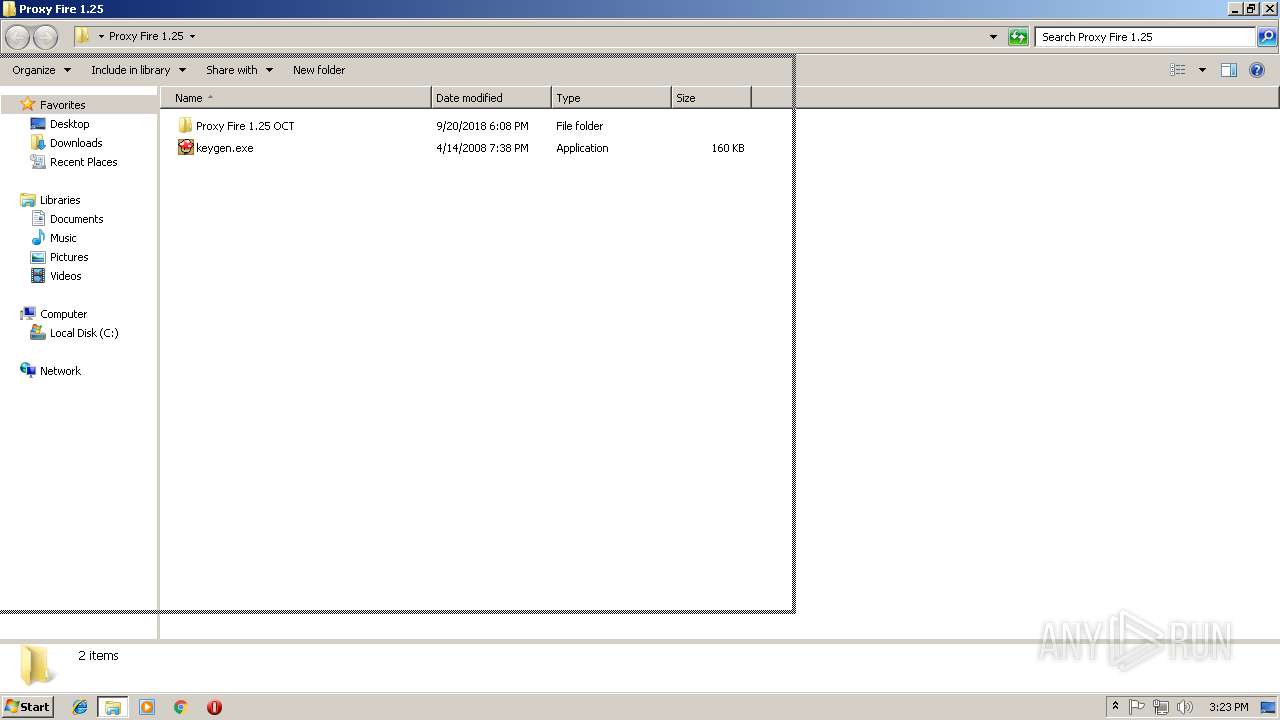Open Help with the question mark icon
Image resolution: width=1280 pixels, height=720 pixels.
1257,70
